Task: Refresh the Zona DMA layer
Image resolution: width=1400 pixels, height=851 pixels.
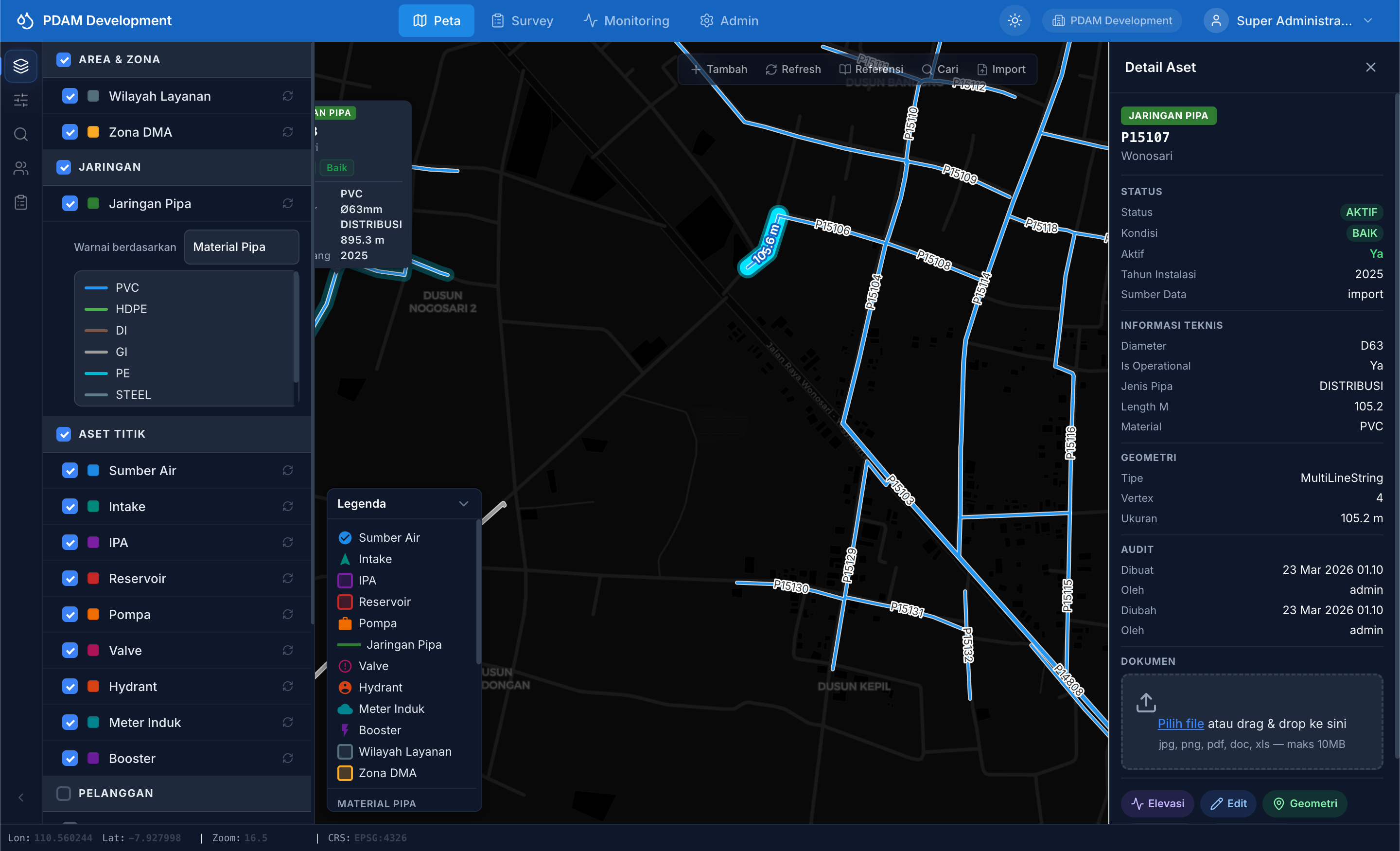Action: (x=287, y=132)
